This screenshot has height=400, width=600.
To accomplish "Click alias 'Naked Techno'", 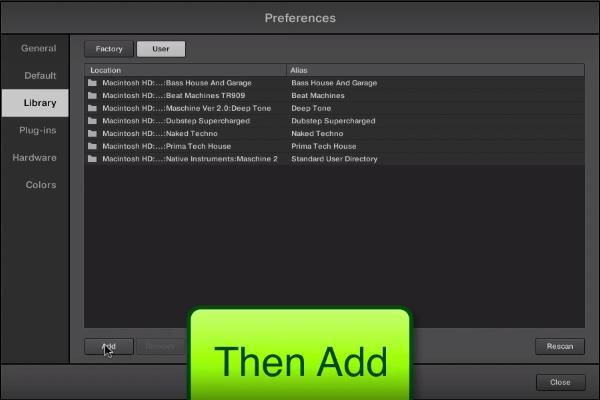I will (317, 133).
